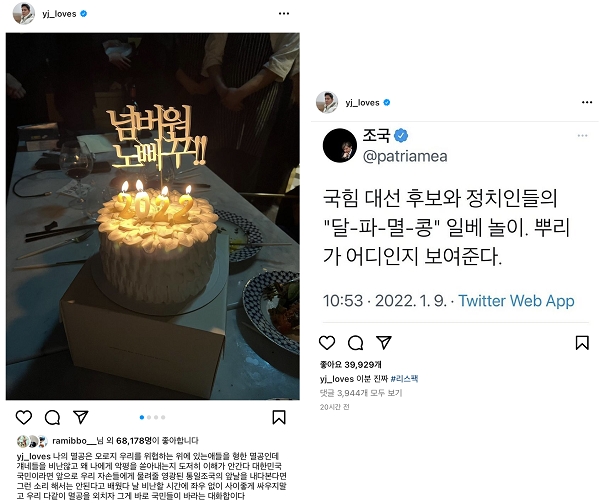
Task: Click the #리스팩 hashtag
Action: click(404, 379)
